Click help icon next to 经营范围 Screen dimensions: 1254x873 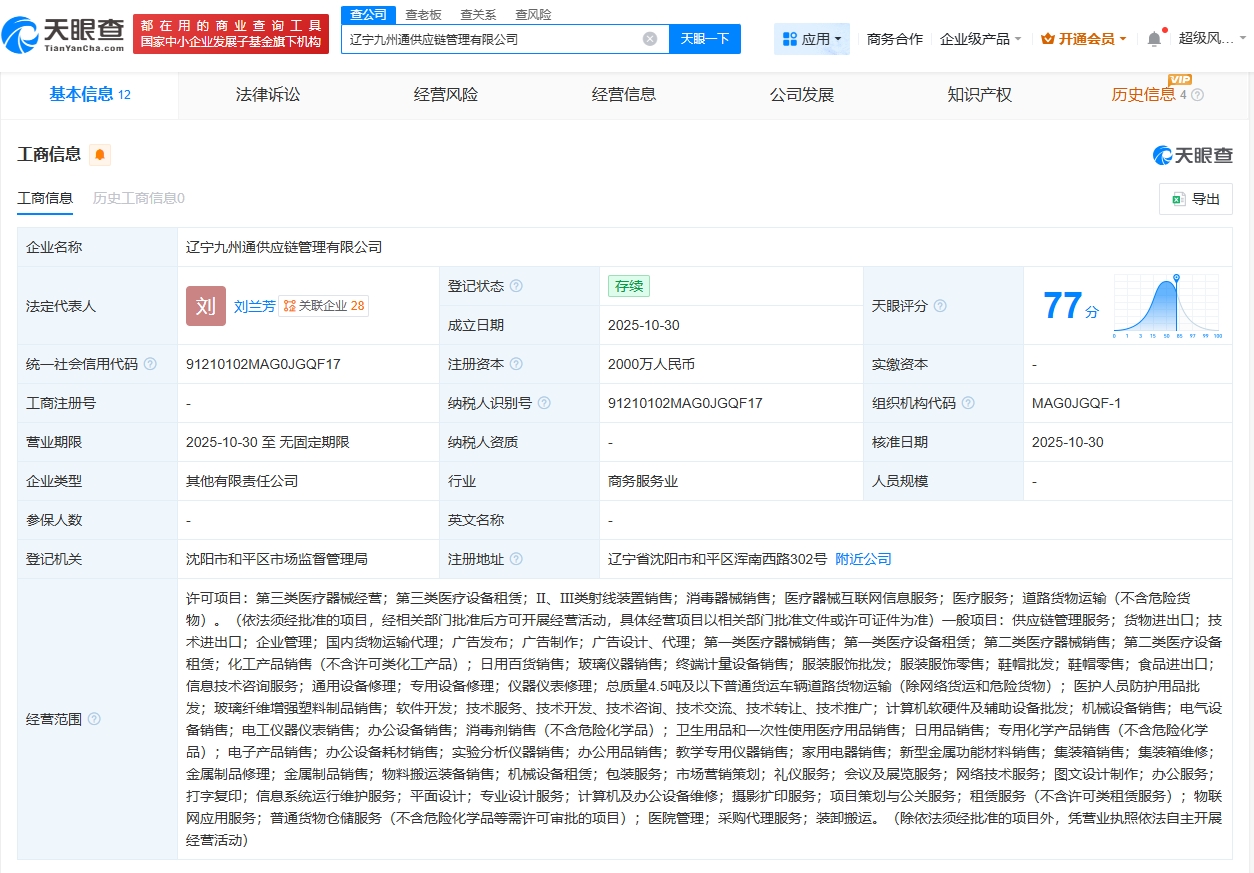[x=94, y=719]
